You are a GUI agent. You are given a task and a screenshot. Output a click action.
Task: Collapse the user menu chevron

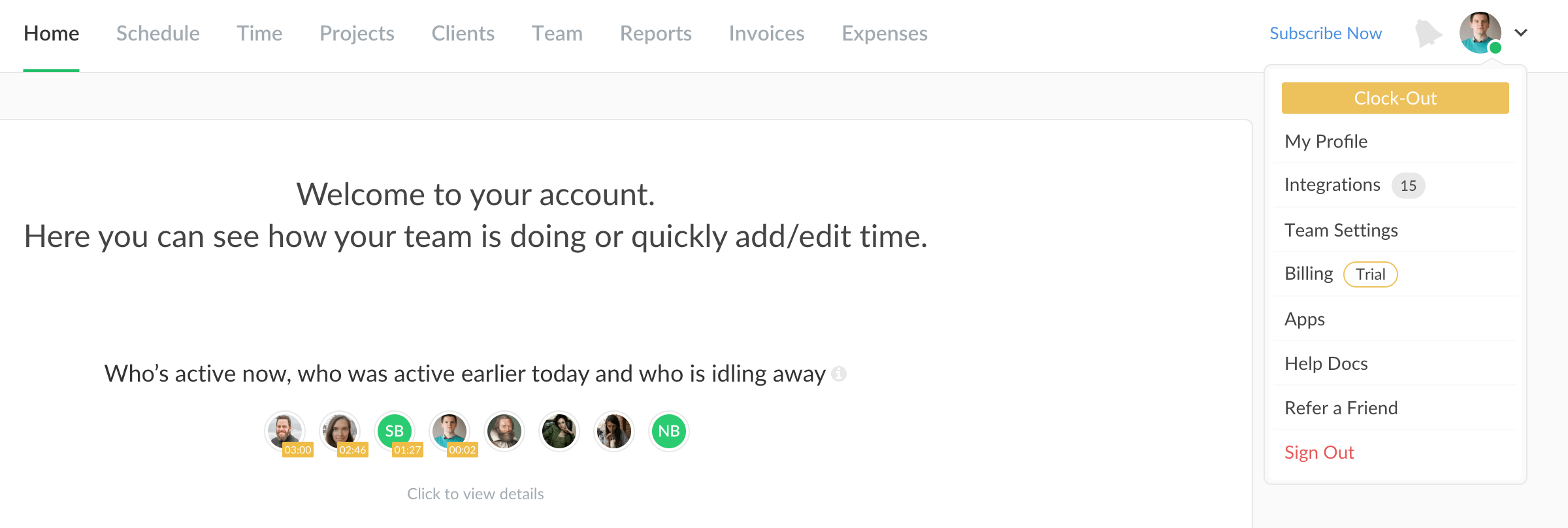[x=1521, y=33]
